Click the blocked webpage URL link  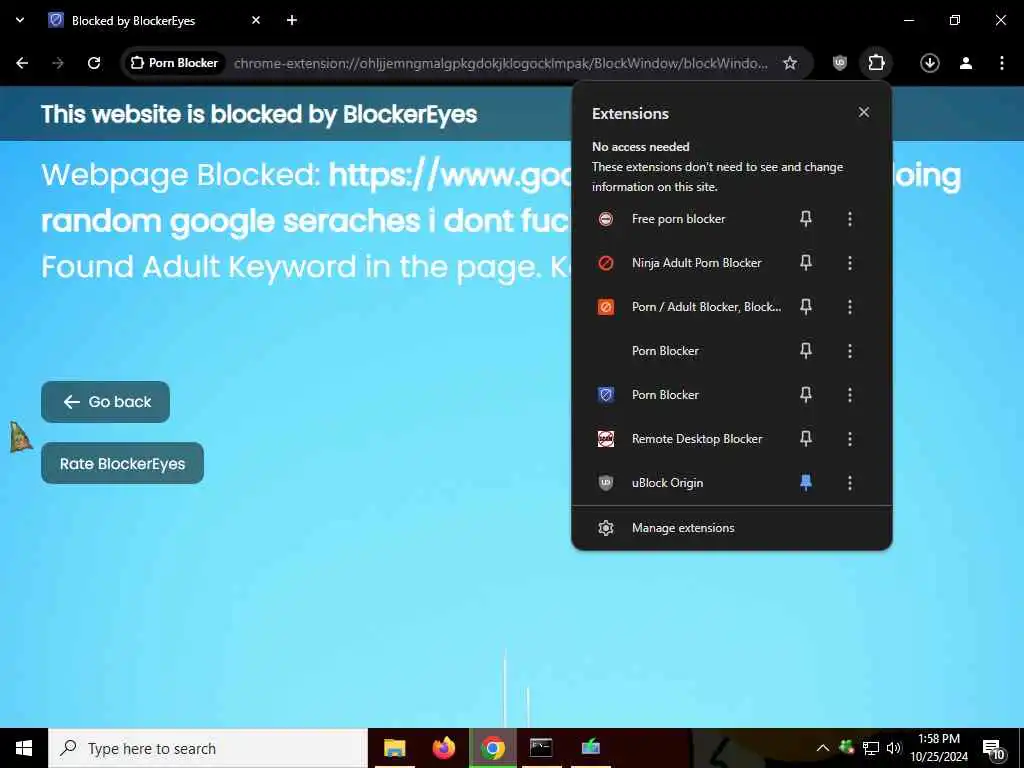pos(449,175)
